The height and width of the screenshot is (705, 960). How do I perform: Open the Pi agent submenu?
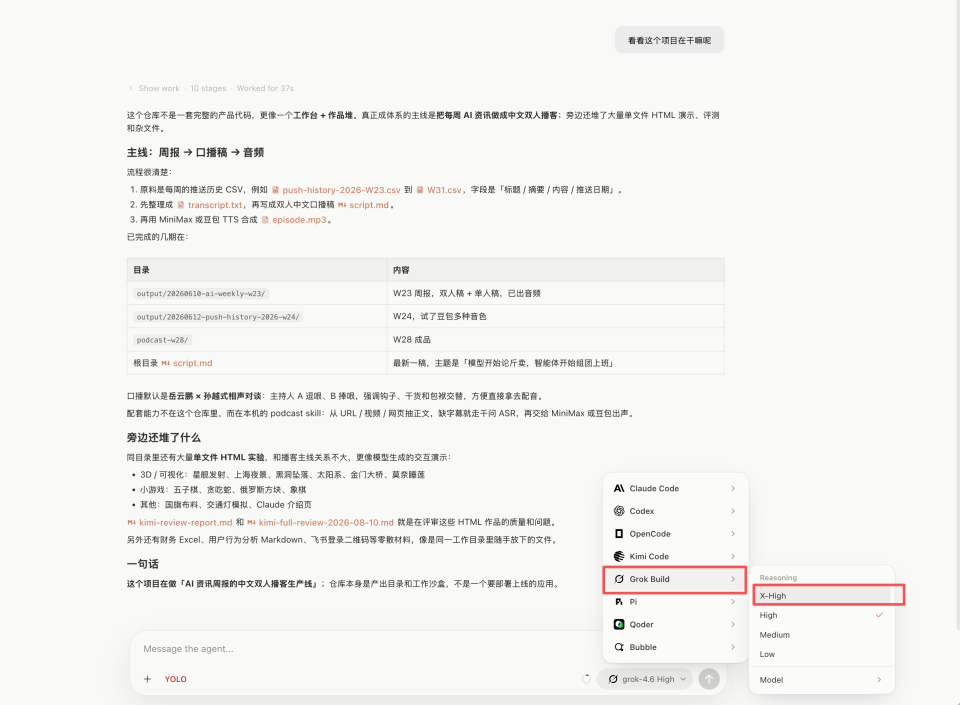click(675, 602)
